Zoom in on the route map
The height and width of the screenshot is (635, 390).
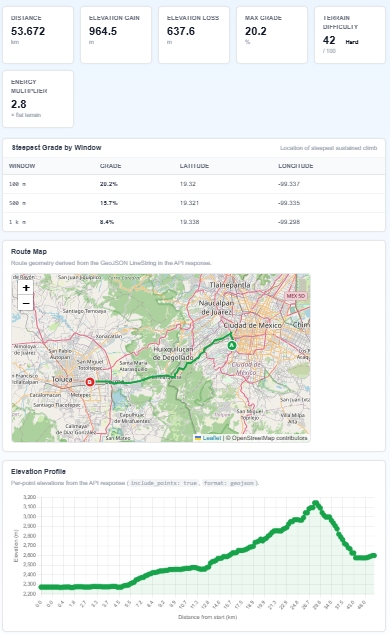coord(26,288)
